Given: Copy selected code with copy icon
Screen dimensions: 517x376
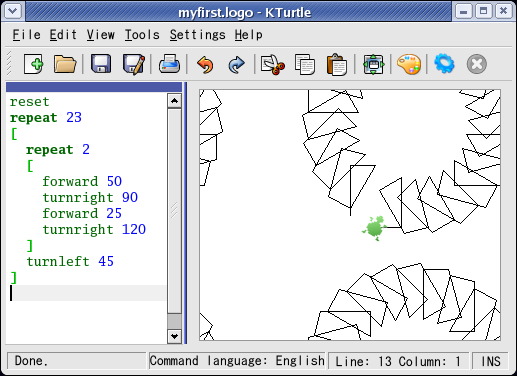Looking at the screenshot, I should pyautogui.click(x=305, y=64).
